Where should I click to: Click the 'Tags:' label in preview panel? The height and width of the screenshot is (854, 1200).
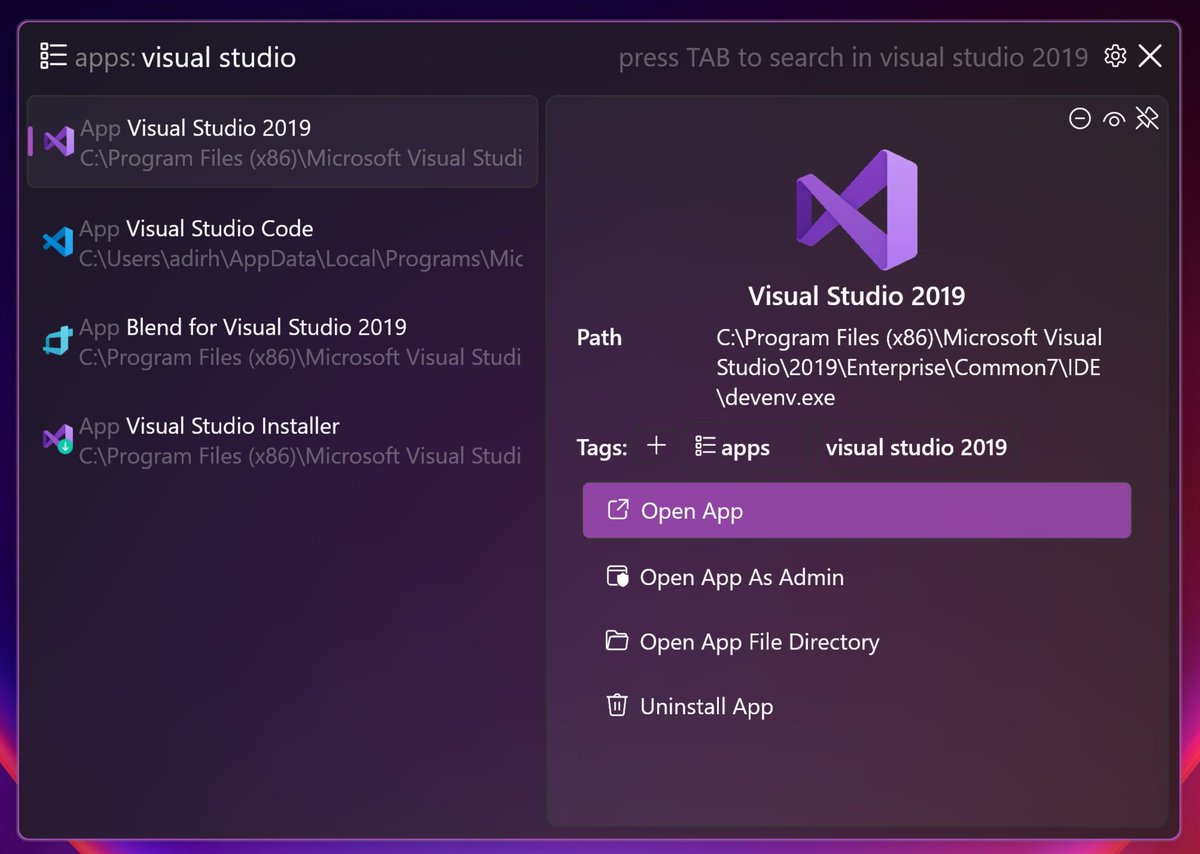(x=602, y=447)
